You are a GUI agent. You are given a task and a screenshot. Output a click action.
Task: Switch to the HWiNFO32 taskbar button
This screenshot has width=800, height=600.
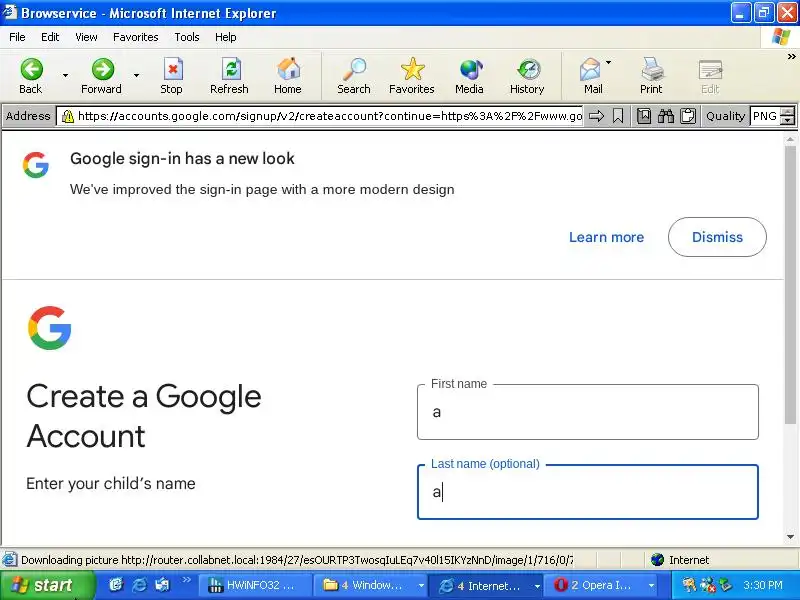click(253, 585)
